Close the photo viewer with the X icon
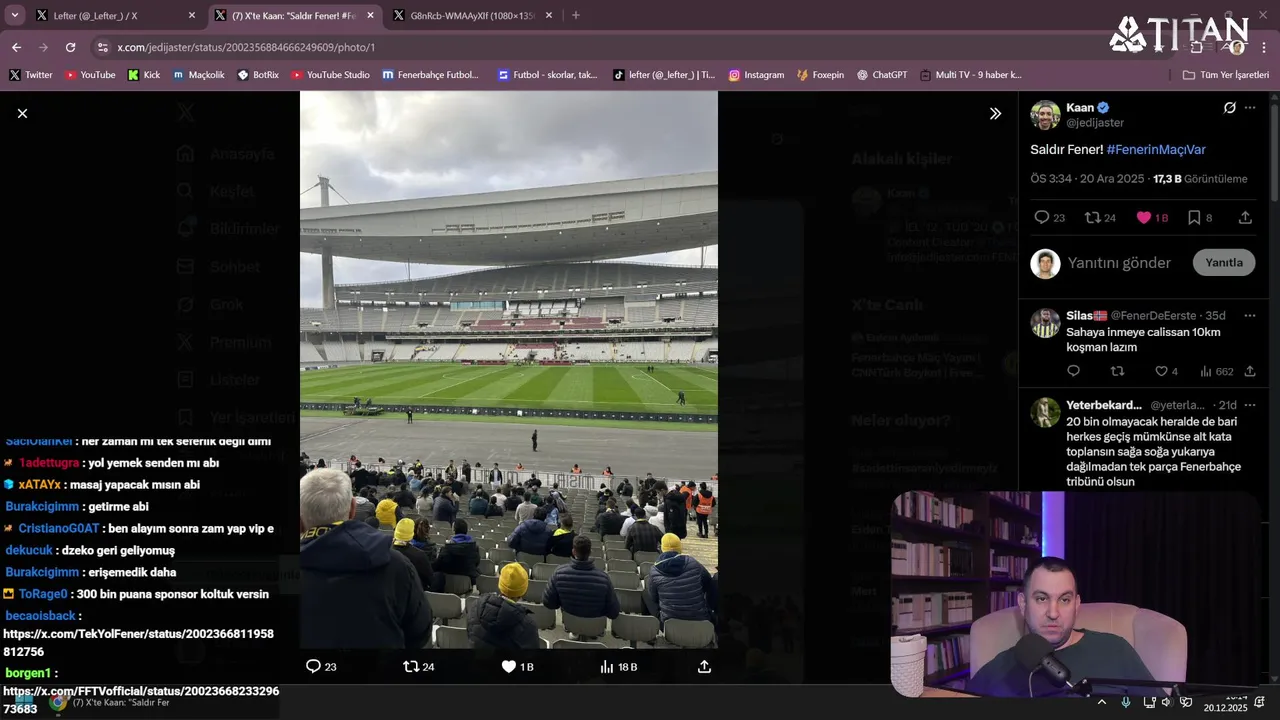 point(22,114)
